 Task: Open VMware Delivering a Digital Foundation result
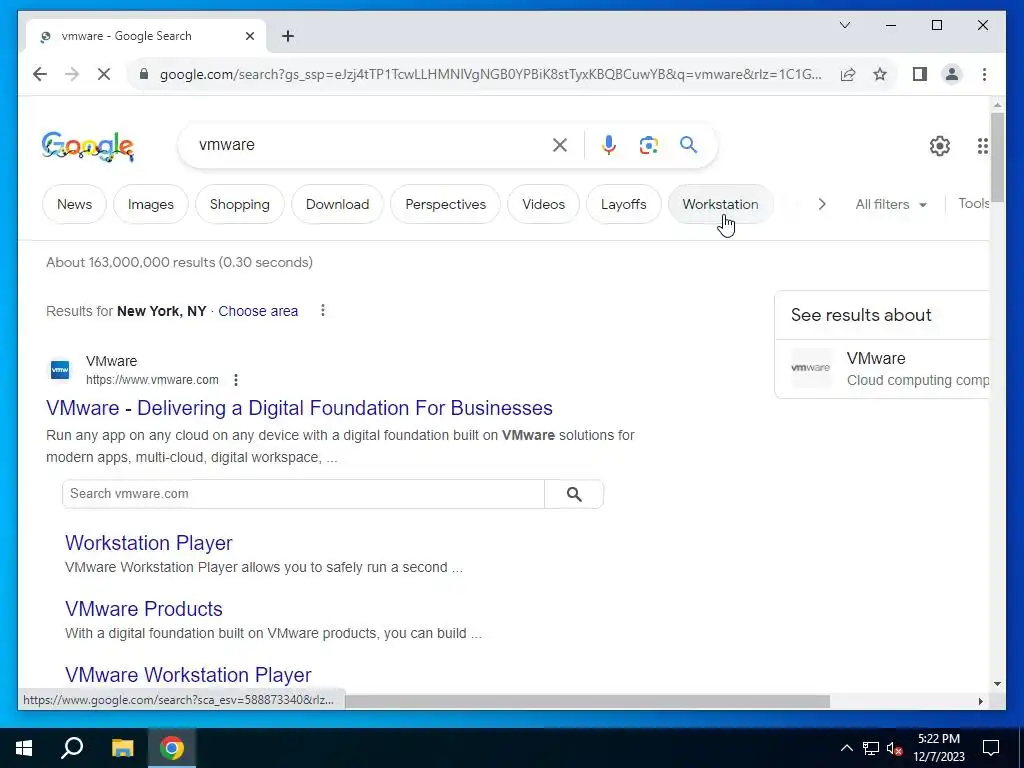pos(299,408)
